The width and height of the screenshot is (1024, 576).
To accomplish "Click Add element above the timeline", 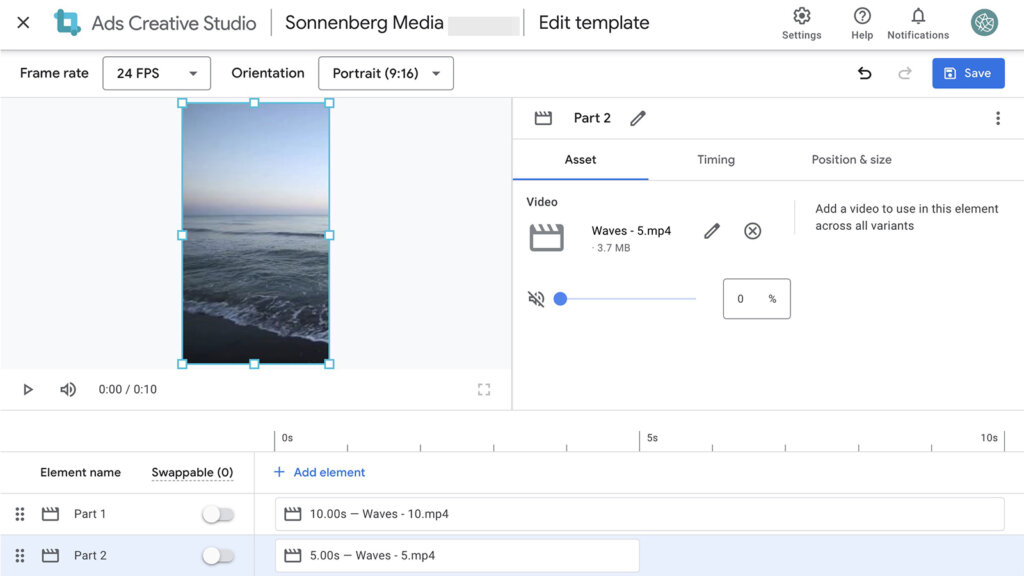I will coord(319,472).
